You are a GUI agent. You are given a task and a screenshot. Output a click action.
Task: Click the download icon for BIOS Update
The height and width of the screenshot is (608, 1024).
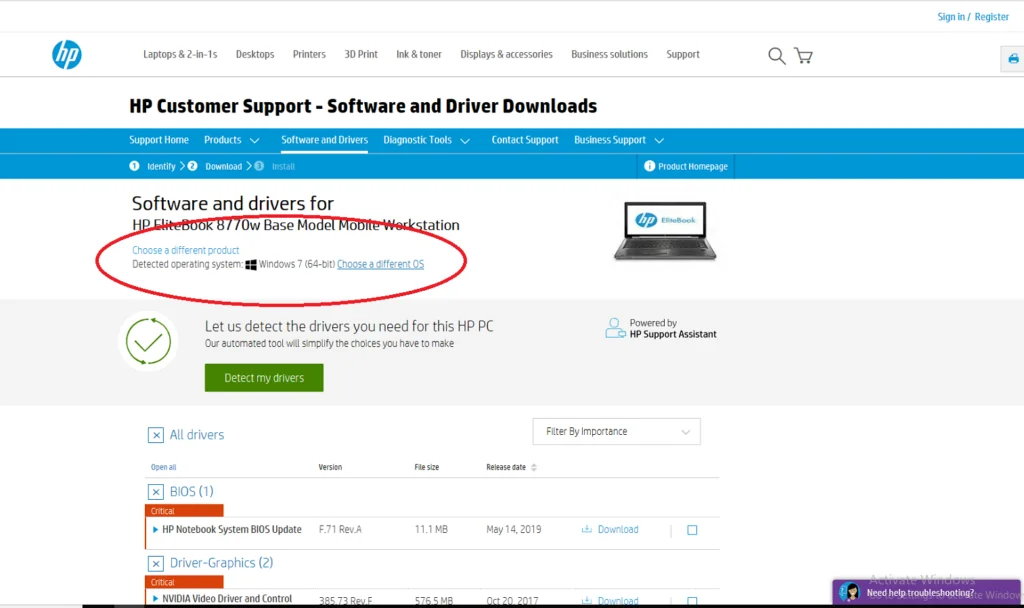[586, 529]
